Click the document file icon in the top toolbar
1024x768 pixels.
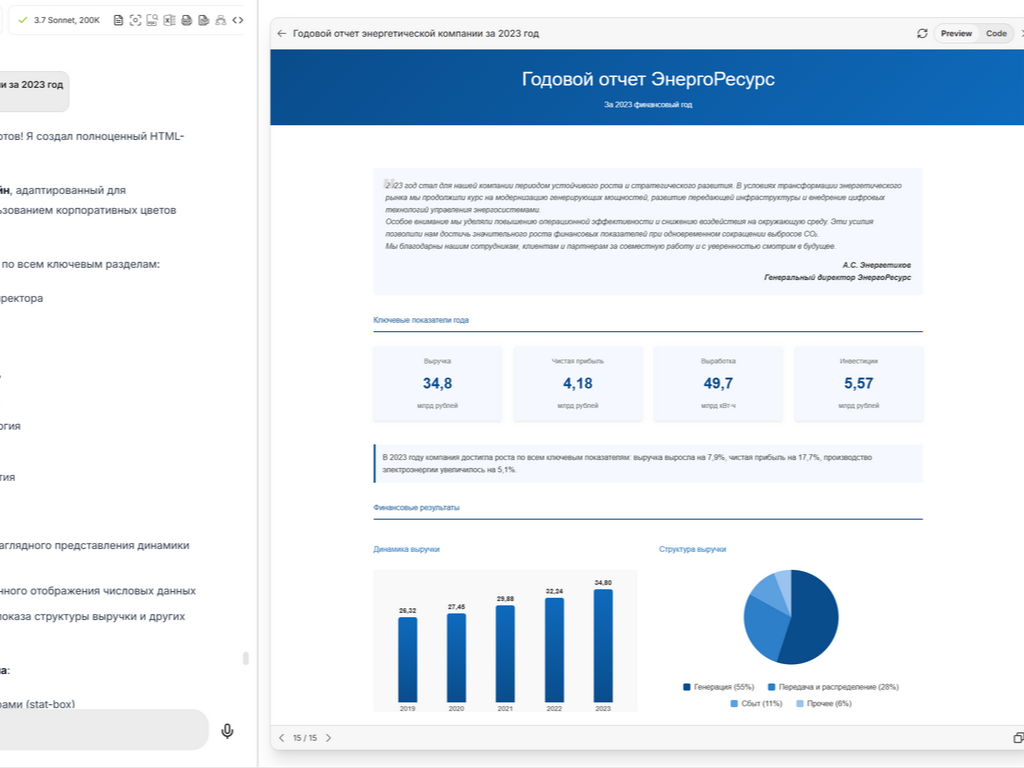coord(118,20)
